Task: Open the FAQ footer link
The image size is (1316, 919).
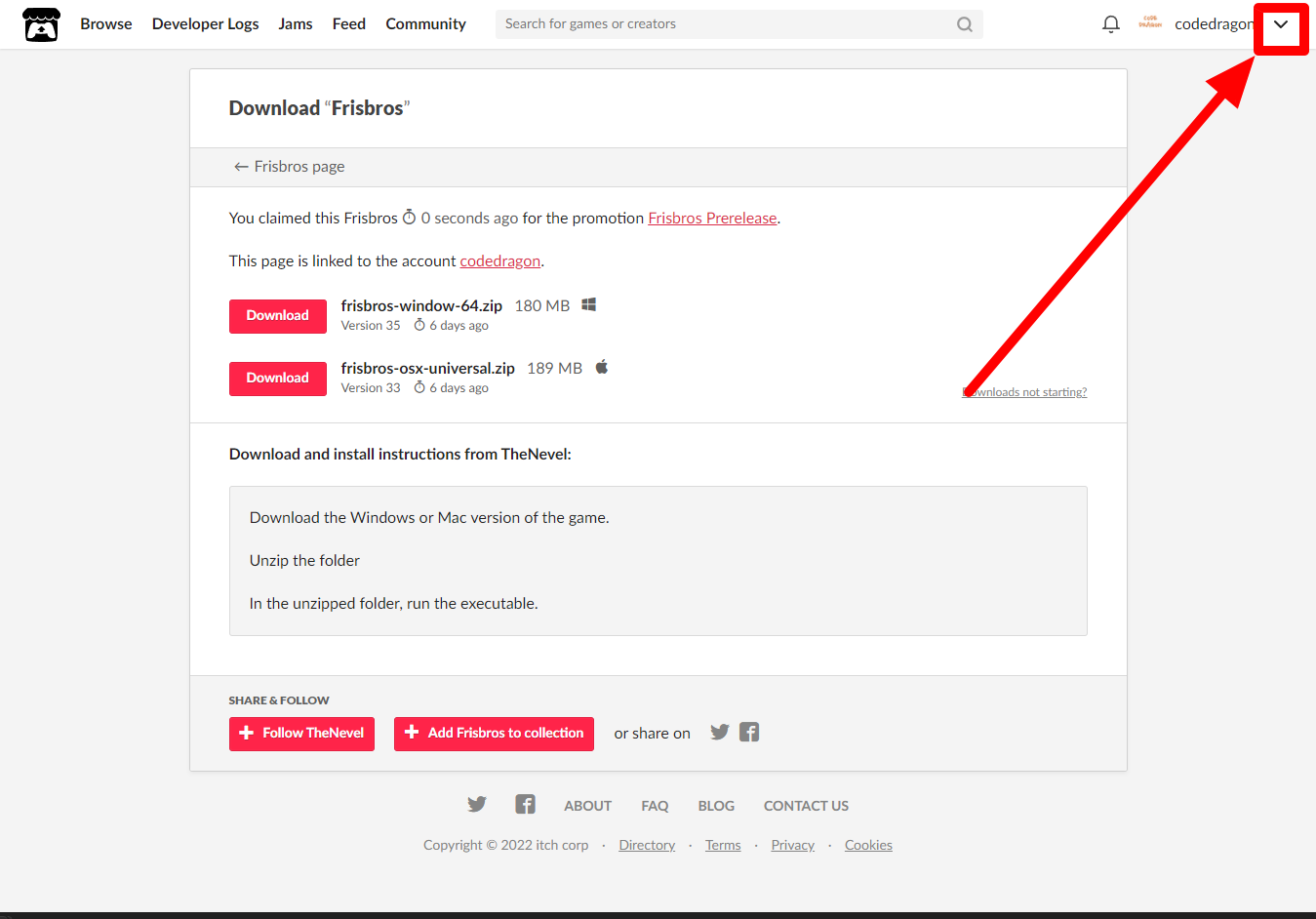Action: (655, 806)
